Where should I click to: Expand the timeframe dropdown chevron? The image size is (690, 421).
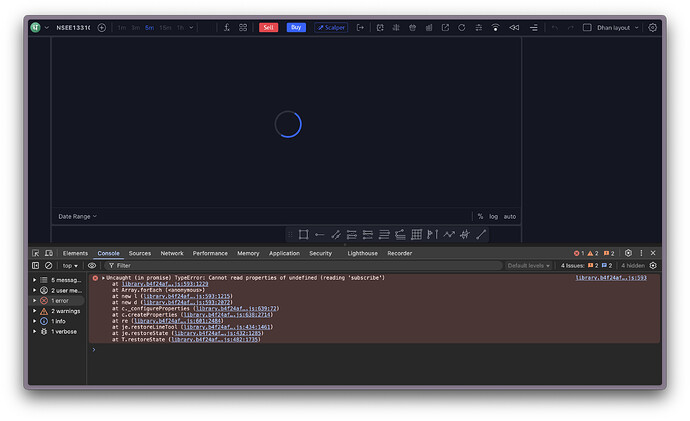pyautogui.click(x=191, y=28)
